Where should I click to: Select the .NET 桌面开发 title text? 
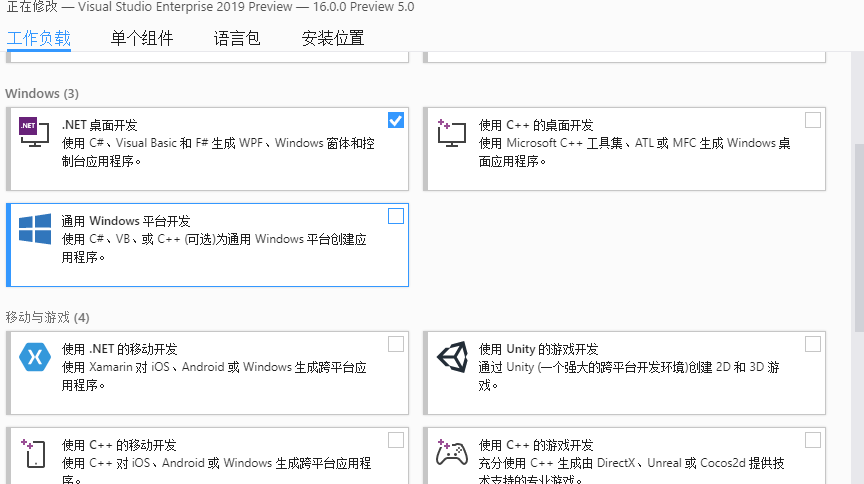pyautogui.click(x=99, y=125)
